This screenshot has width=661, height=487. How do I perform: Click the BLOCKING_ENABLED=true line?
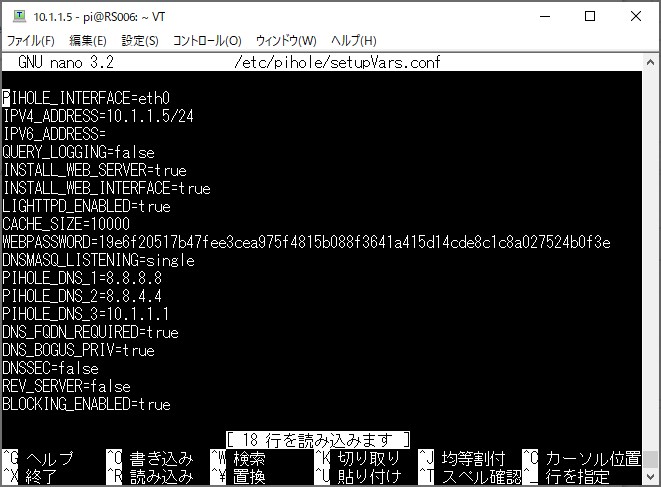[86, 404]
